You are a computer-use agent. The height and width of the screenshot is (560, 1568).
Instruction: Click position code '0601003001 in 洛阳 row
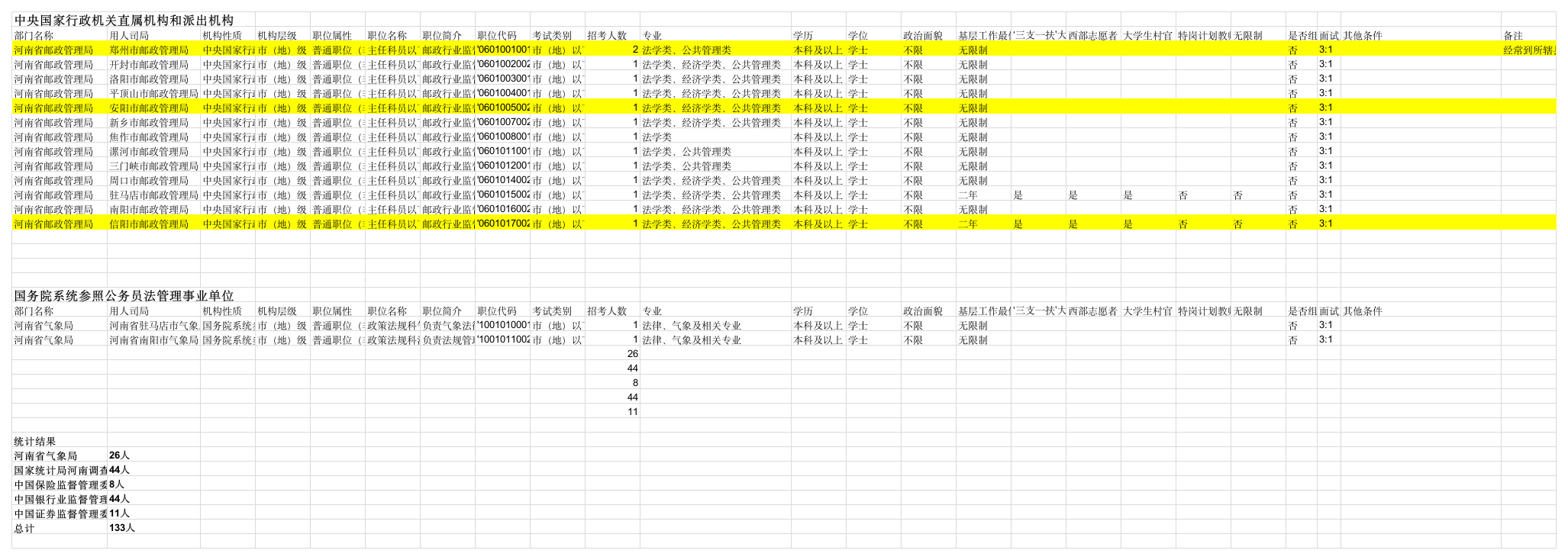[502, 79]
